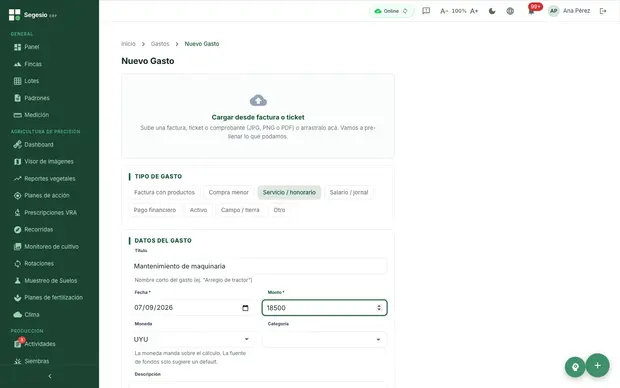The image size is (620, 388).
Task: Click Cargar desde factura o ticket area
Action: (258, 116)
